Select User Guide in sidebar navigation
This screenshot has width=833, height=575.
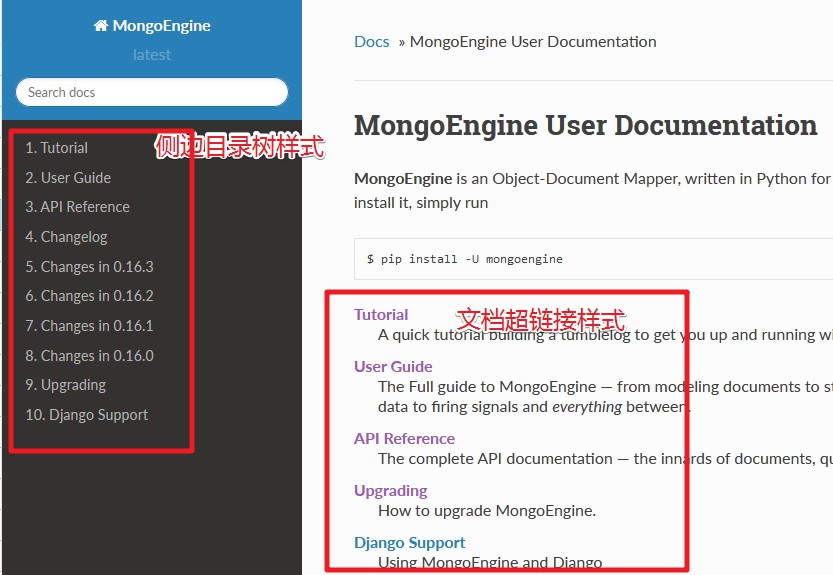pos(68,177)
